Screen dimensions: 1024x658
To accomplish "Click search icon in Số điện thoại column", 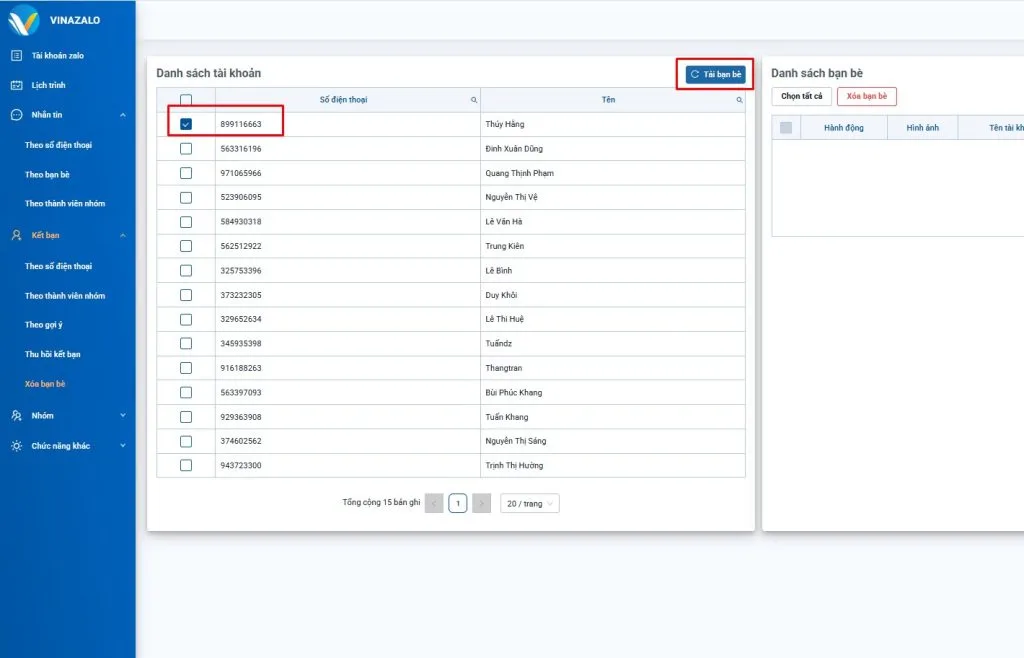I will (474, 100).
